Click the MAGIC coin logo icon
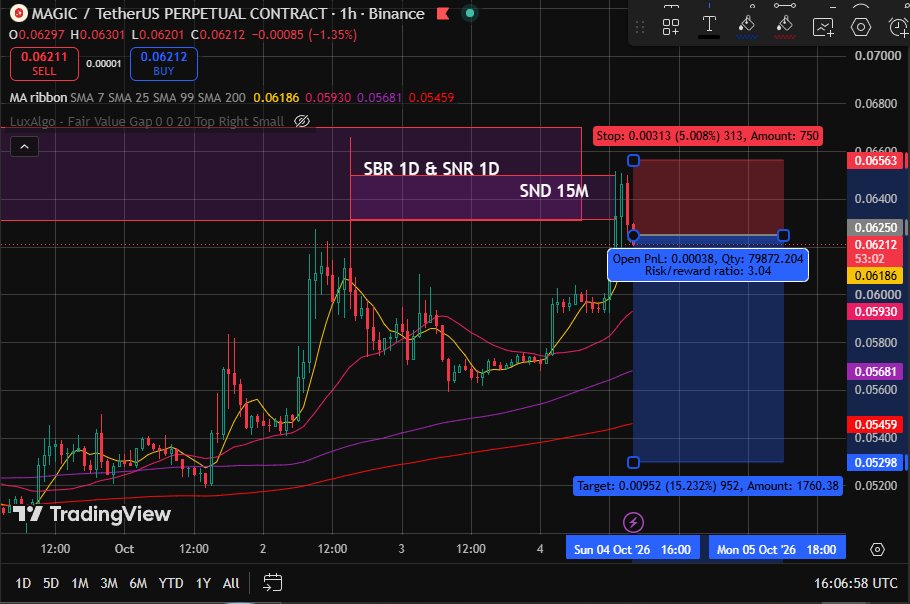 (19, 13)
